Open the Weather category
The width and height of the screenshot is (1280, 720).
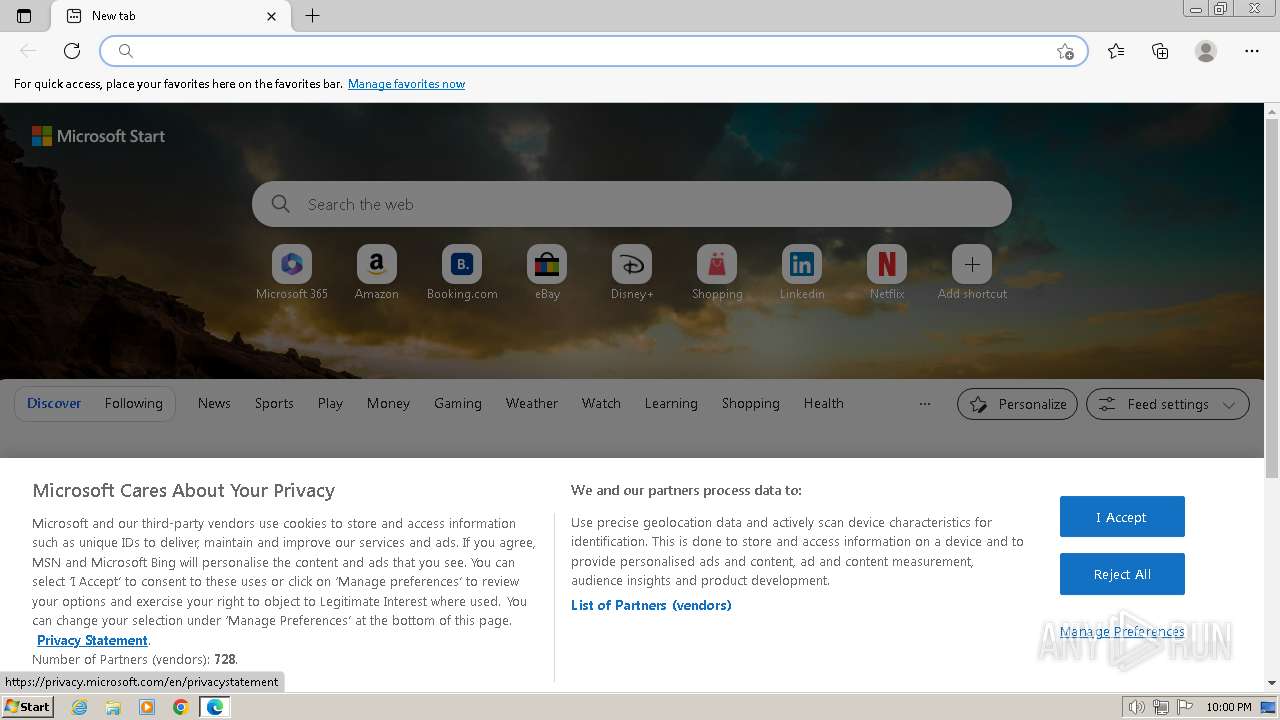(532, 403)
